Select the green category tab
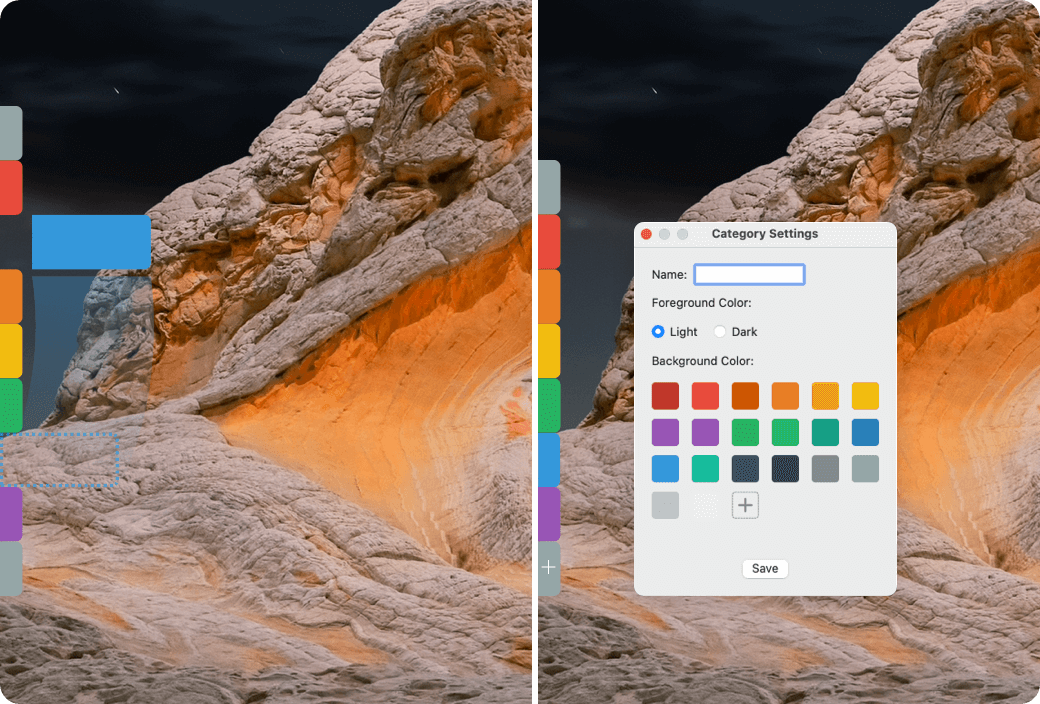 pyautogui.click(x=10, y=406)
